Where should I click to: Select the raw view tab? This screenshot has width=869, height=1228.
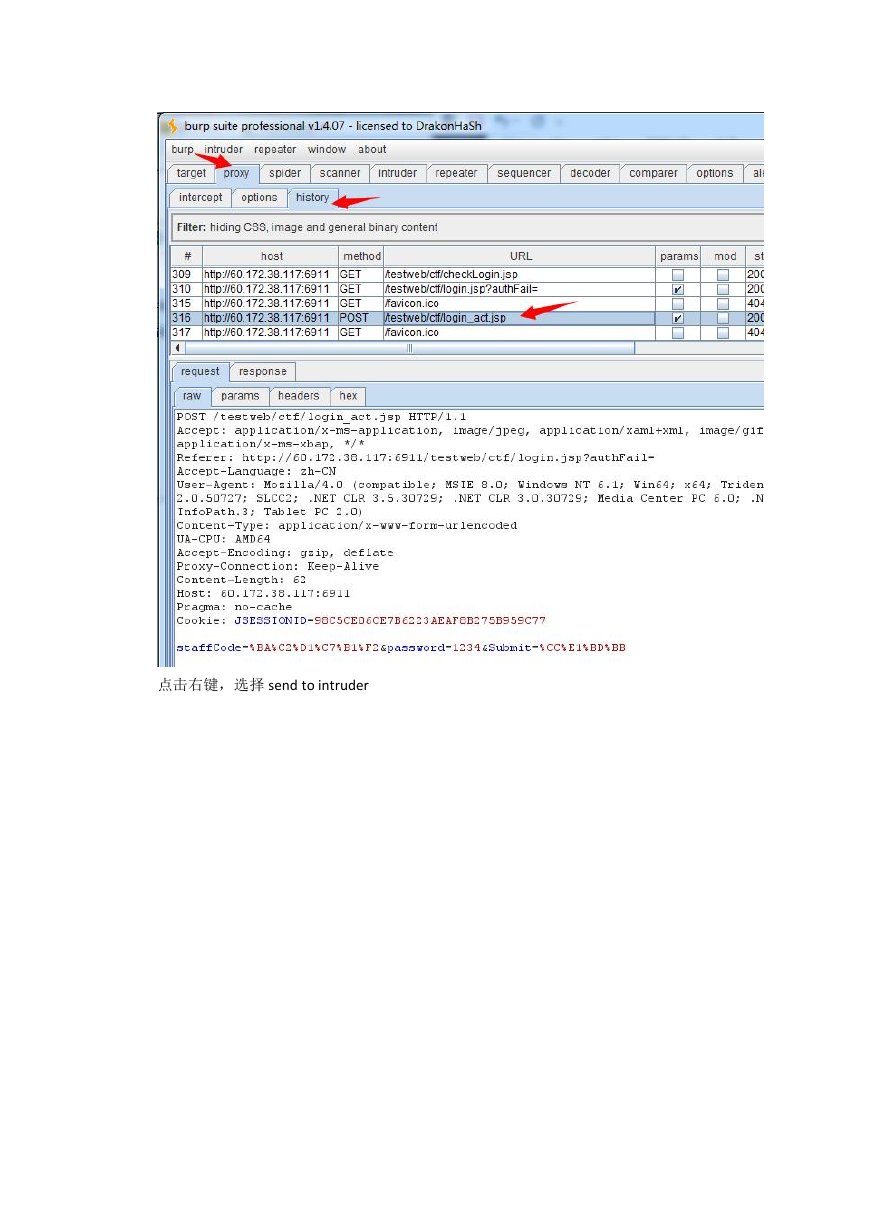tap(192, 396)
